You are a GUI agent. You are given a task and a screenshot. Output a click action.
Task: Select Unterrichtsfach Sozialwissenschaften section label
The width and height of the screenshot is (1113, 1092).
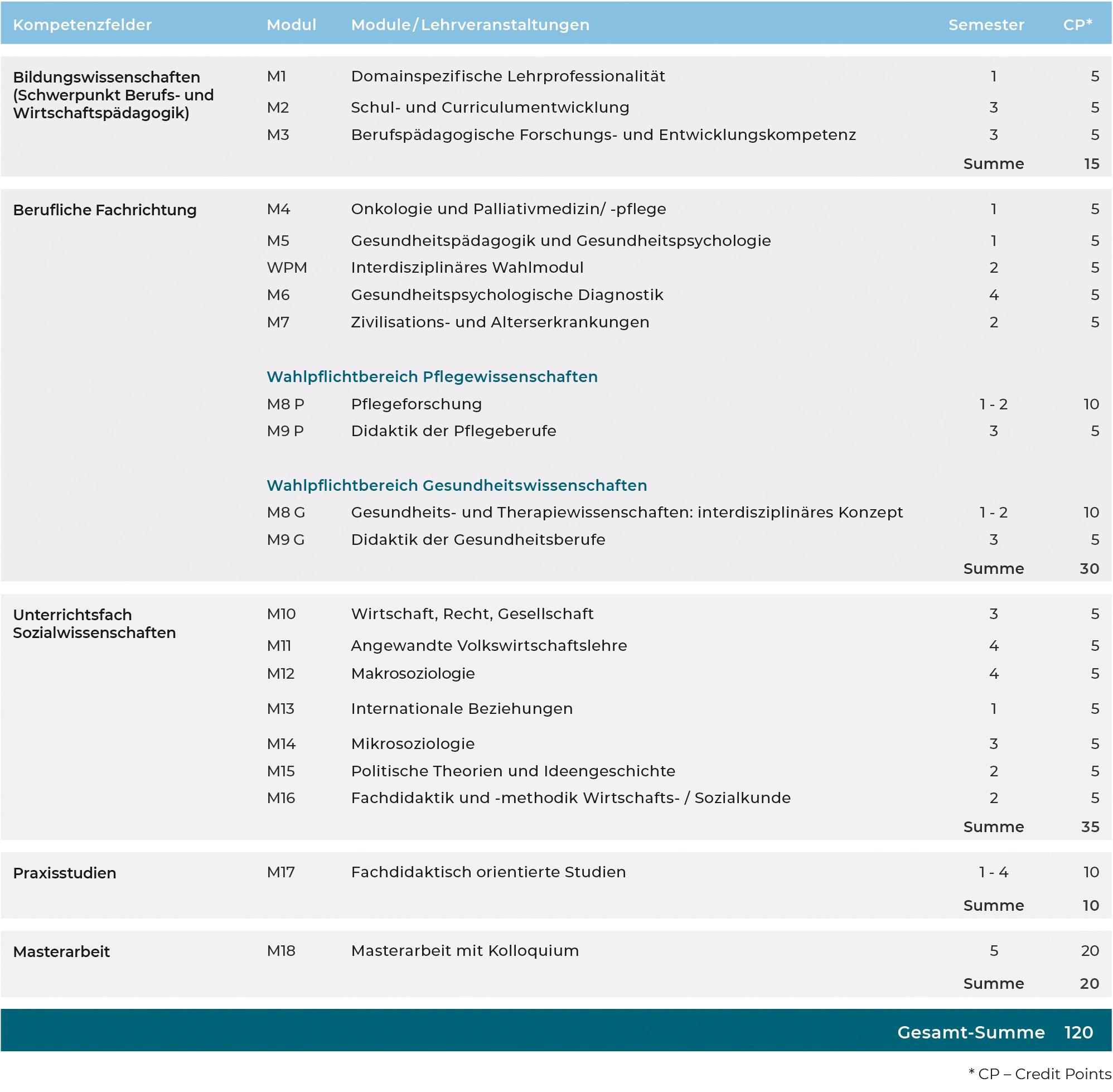tap(94, 624)
